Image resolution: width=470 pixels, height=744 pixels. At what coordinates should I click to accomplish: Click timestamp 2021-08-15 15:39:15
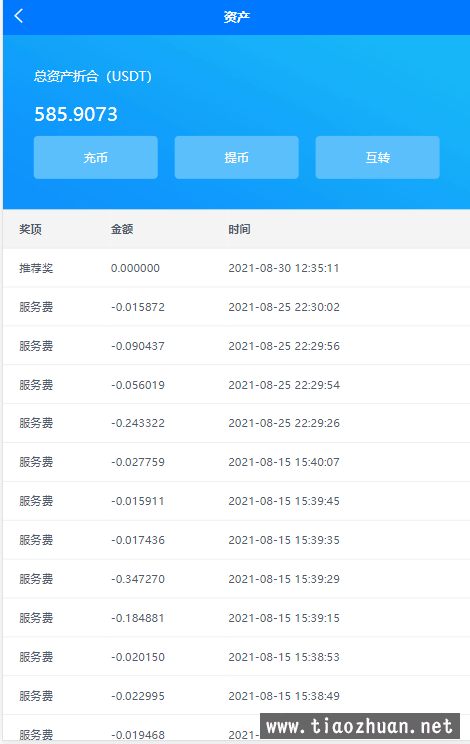[284, 618]
